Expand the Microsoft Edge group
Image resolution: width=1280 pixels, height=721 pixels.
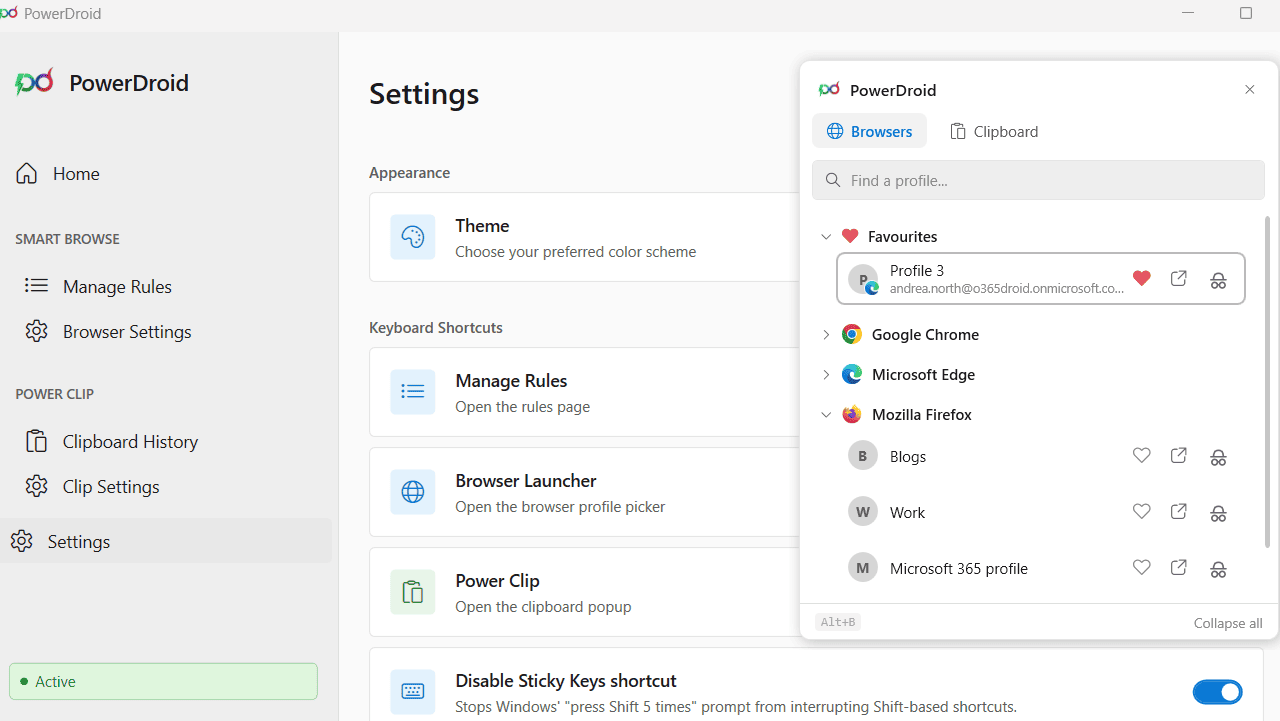click(826, 374)
